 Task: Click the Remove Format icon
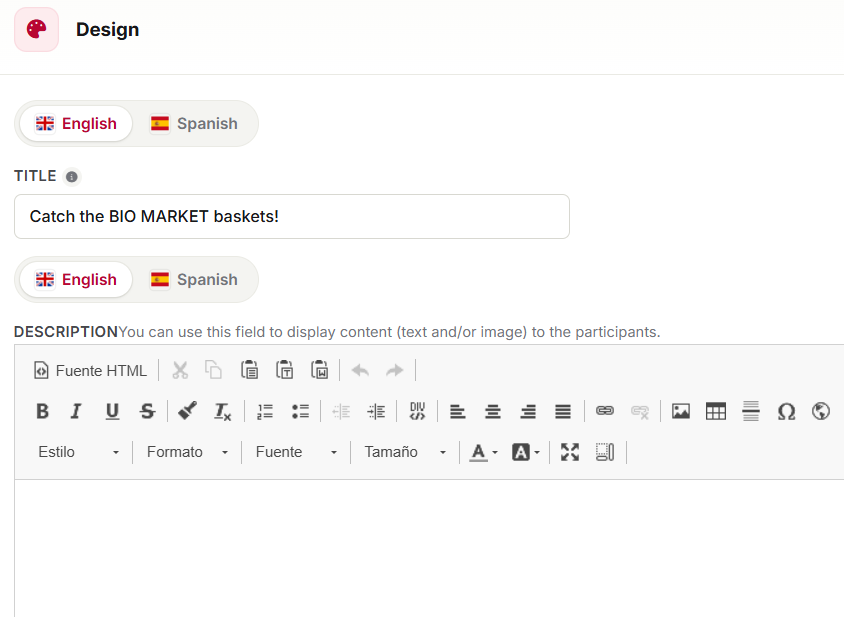point(222,412)
